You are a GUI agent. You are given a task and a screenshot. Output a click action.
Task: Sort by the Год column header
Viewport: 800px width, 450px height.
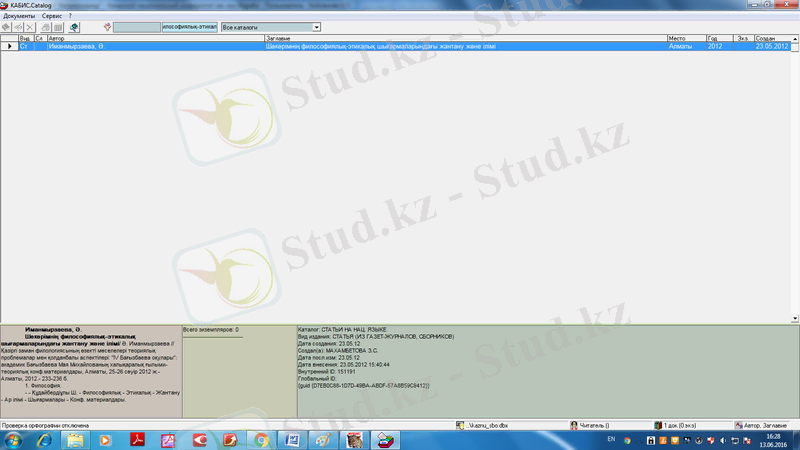(x=720, y=38)
